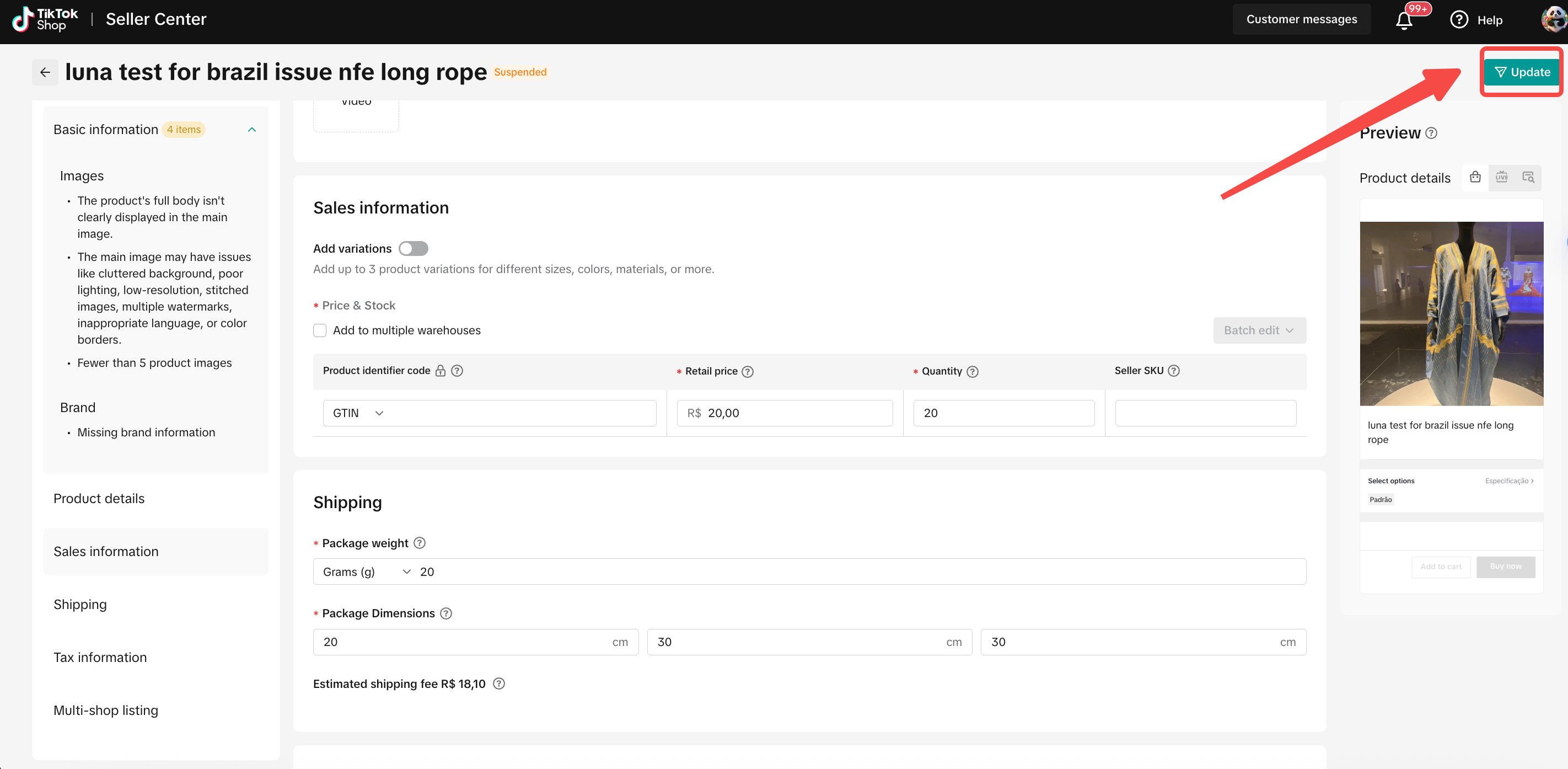Go back using the arrow button

click(45, 72)
